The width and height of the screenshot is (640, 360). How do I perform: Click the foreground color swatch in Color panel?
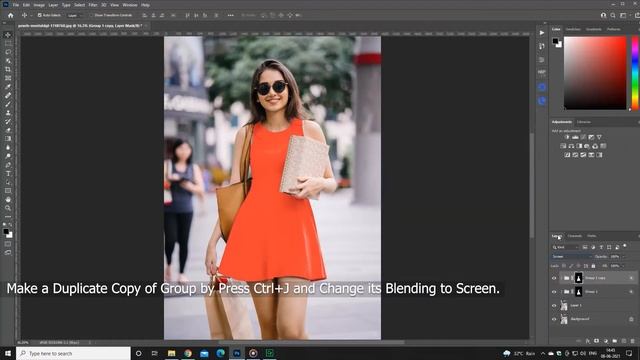point(555,41)
